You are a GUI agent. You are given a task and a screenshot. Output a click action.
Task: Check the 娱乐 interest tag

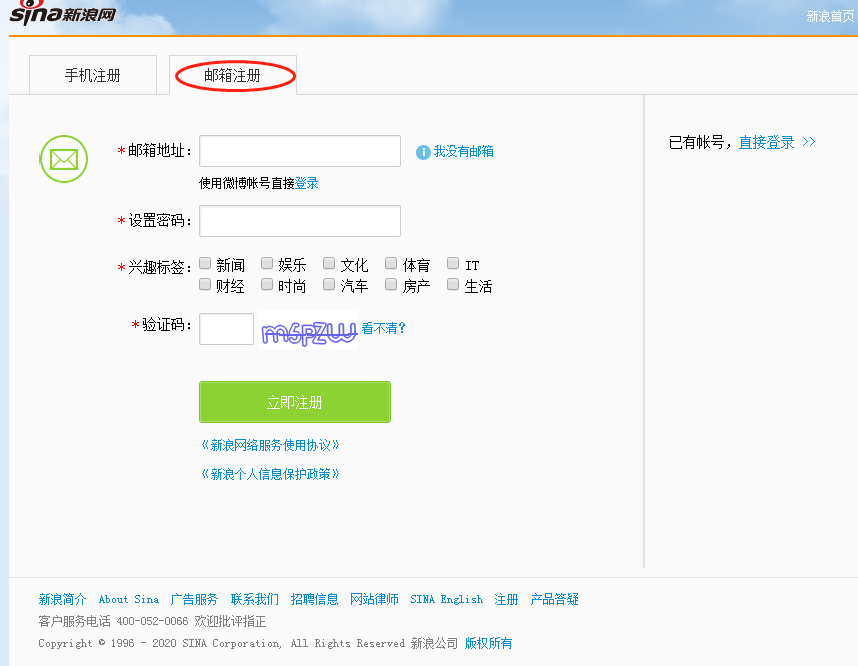click(x=267, y=262)
